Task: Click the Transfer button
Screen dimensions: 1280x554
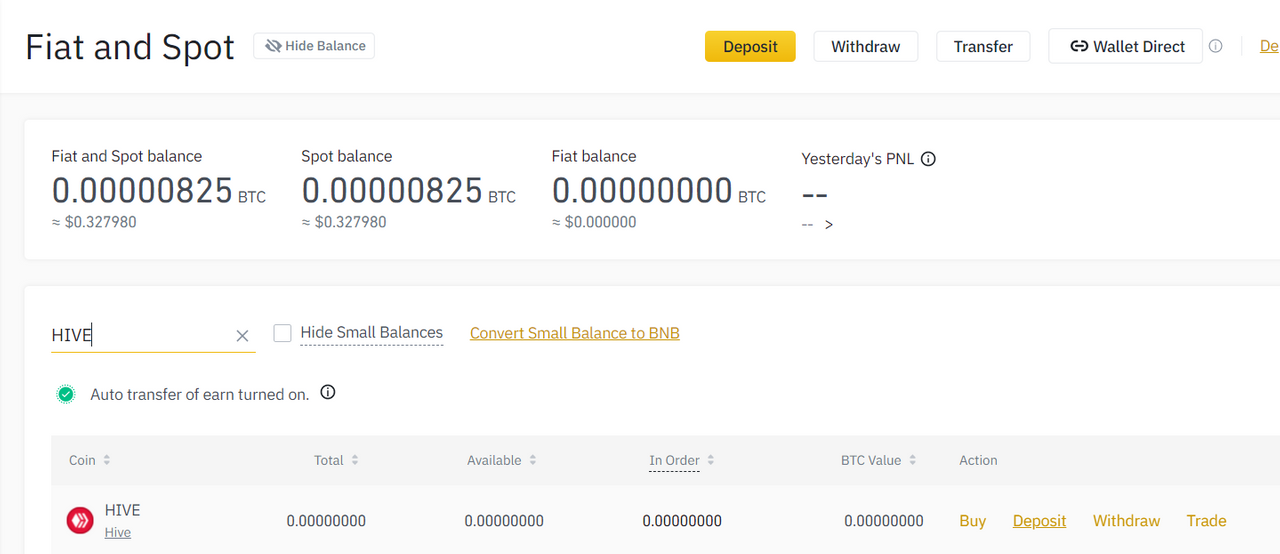Action: (983, 46)
